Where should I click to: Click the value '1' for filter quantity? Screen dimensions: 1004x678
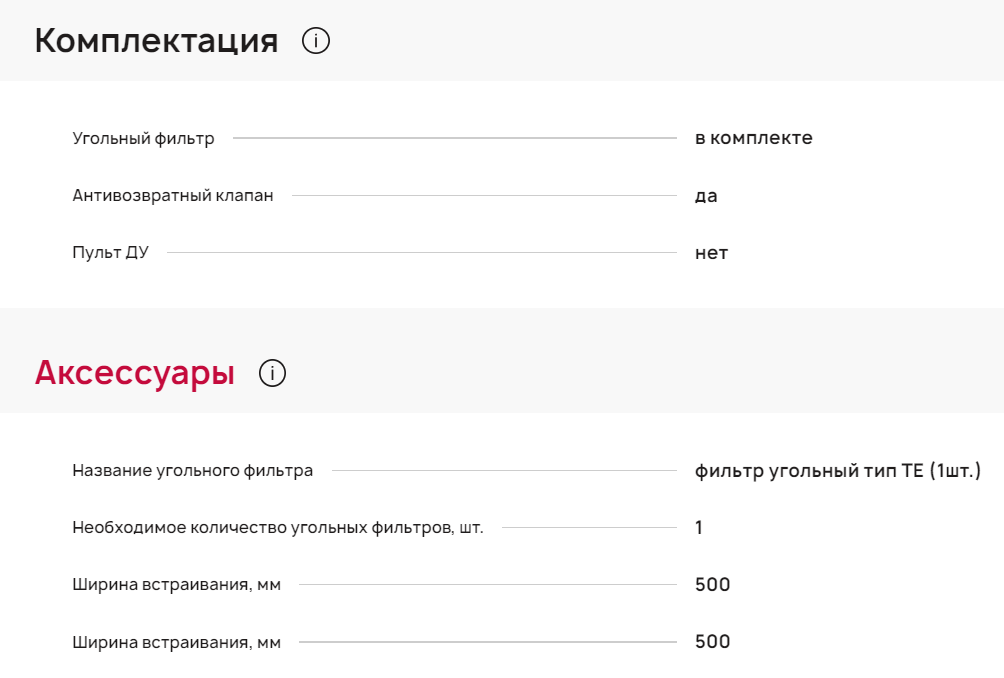click(699, 527)
